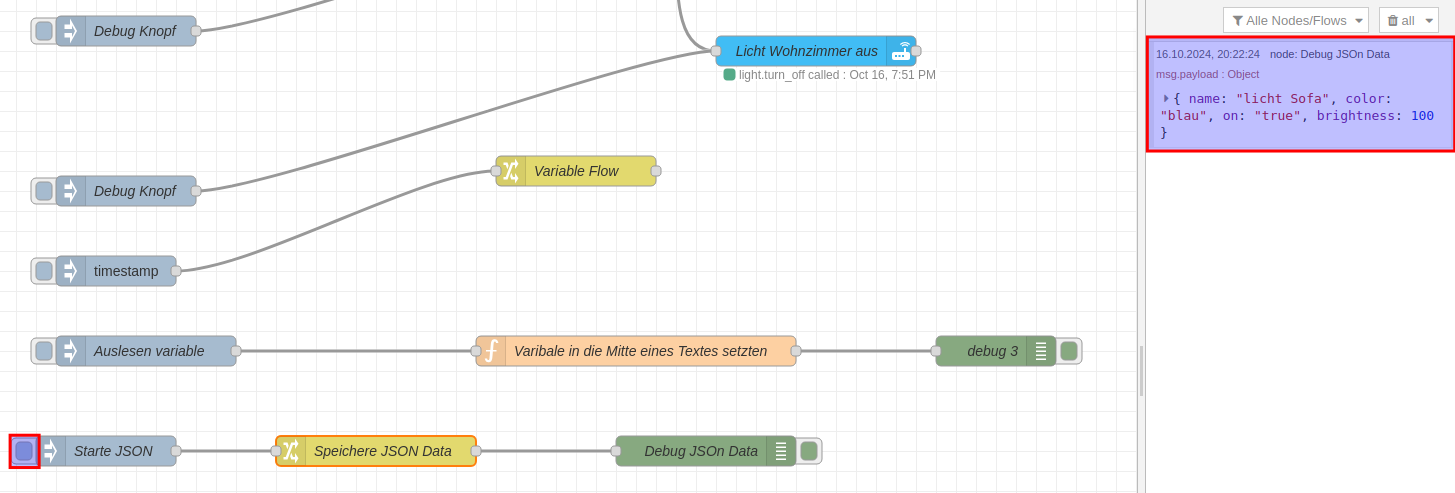Trigger the Starte JSON inject button
This screenshot has height=493, width=1455.
click(24, 451)
